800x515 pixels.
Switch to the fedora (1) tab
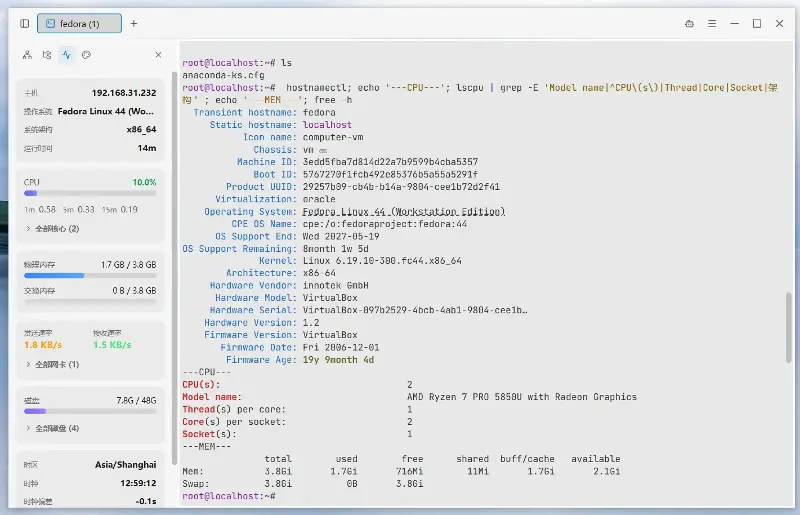[x=79, y=23]
